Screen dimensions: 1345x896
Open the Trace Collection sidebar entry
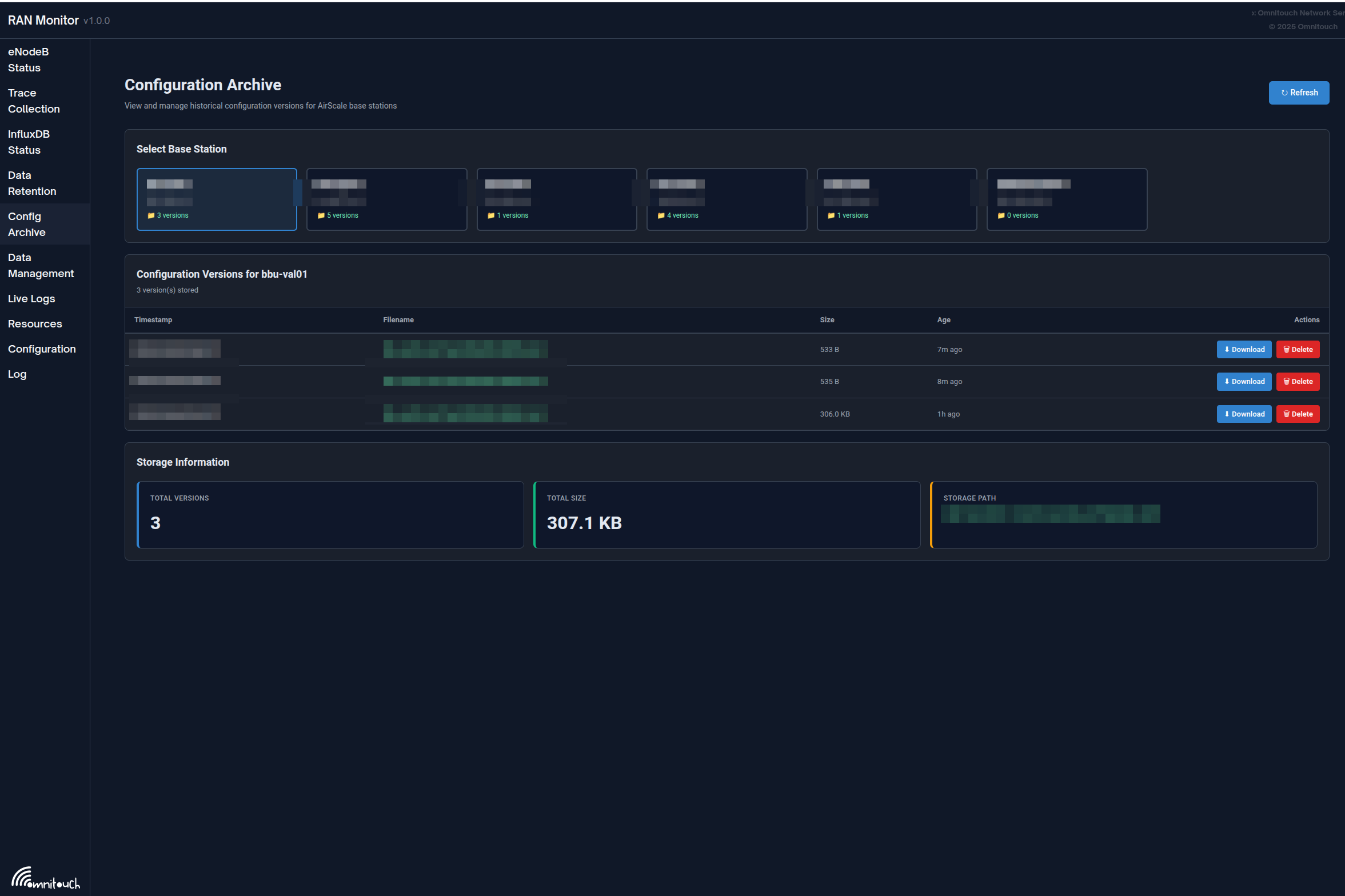pos(34,101)
